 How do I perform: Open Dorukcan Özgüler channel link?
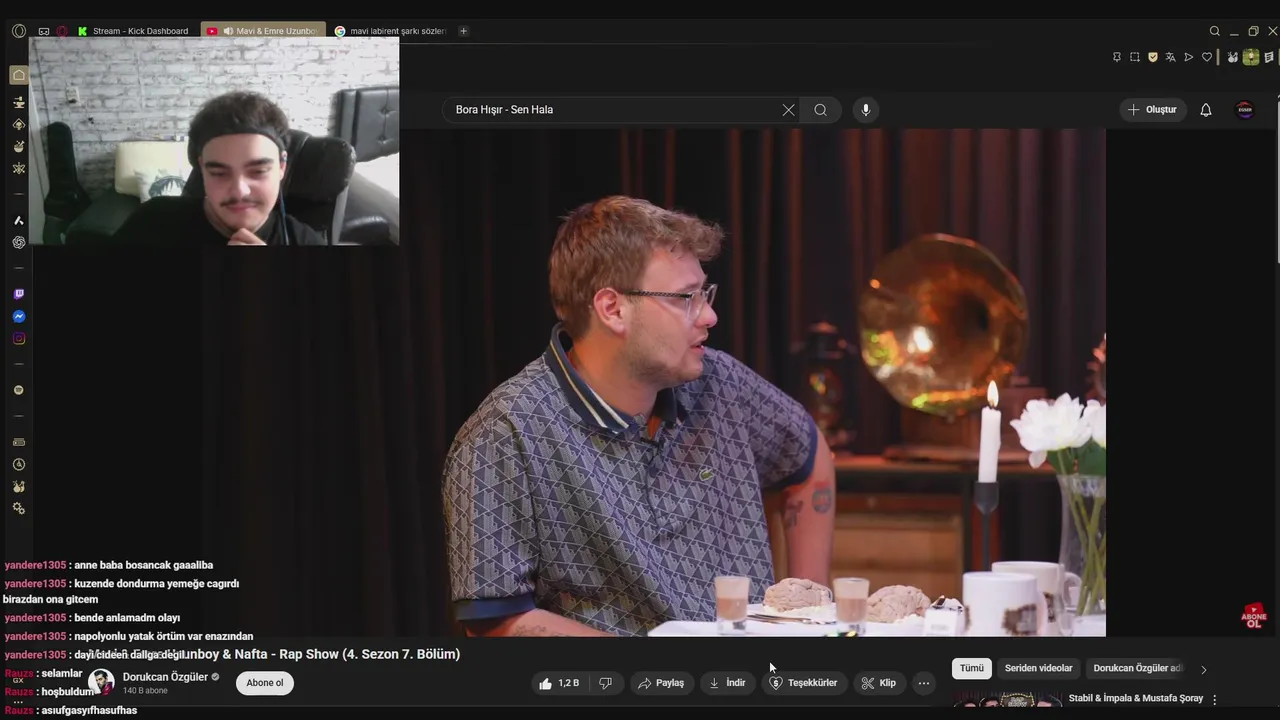click(x=165, y=677)
